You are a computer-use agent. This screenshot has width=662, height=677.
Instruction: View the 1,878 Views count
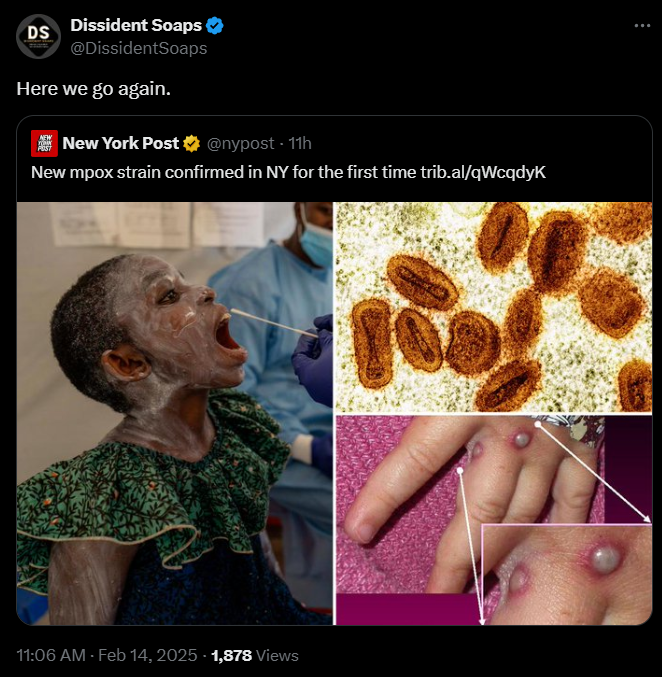tap(255, 656)
